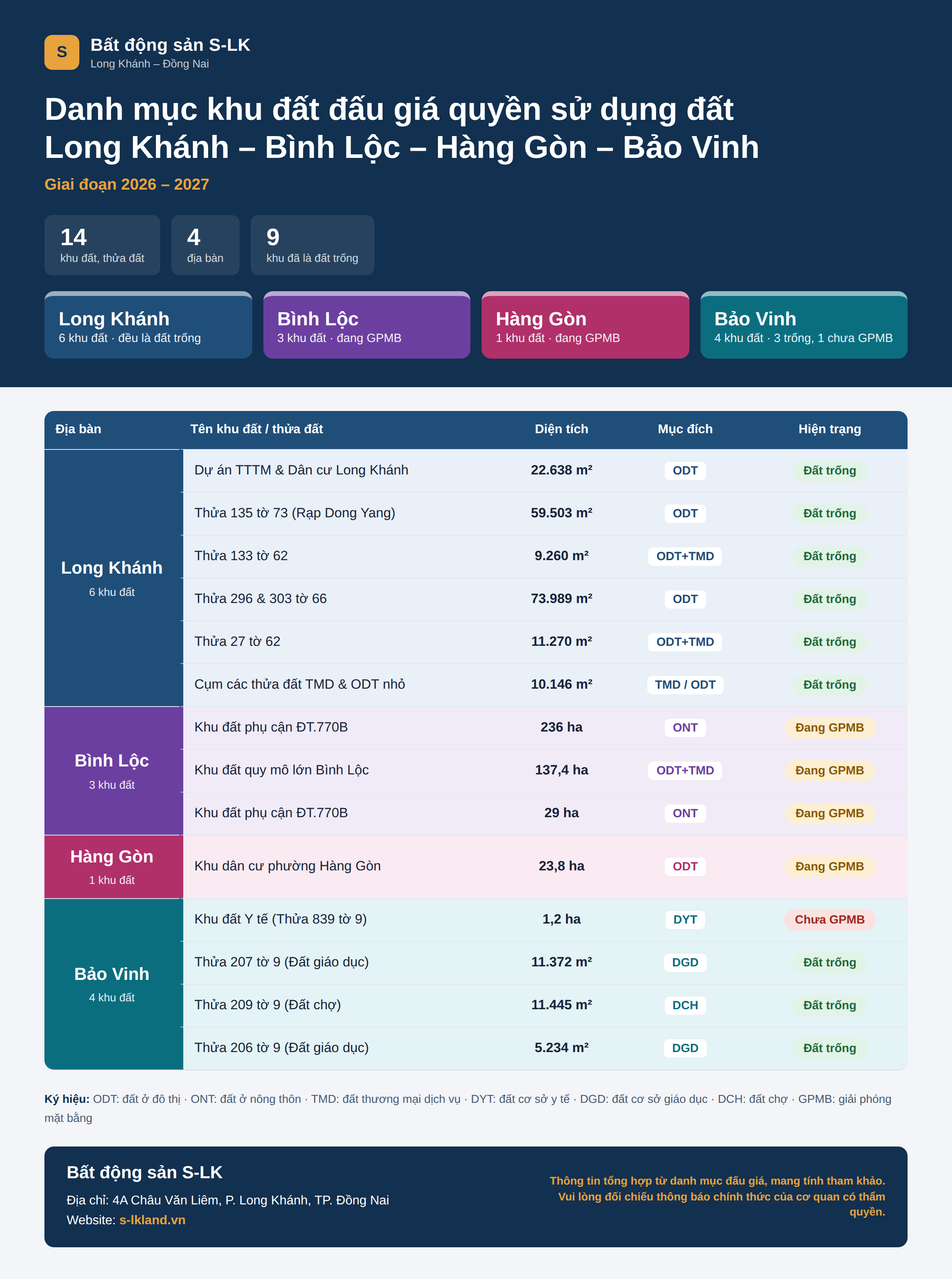Open the Bảo Vinh district card
952x1279 pixels.
(803, 325)
